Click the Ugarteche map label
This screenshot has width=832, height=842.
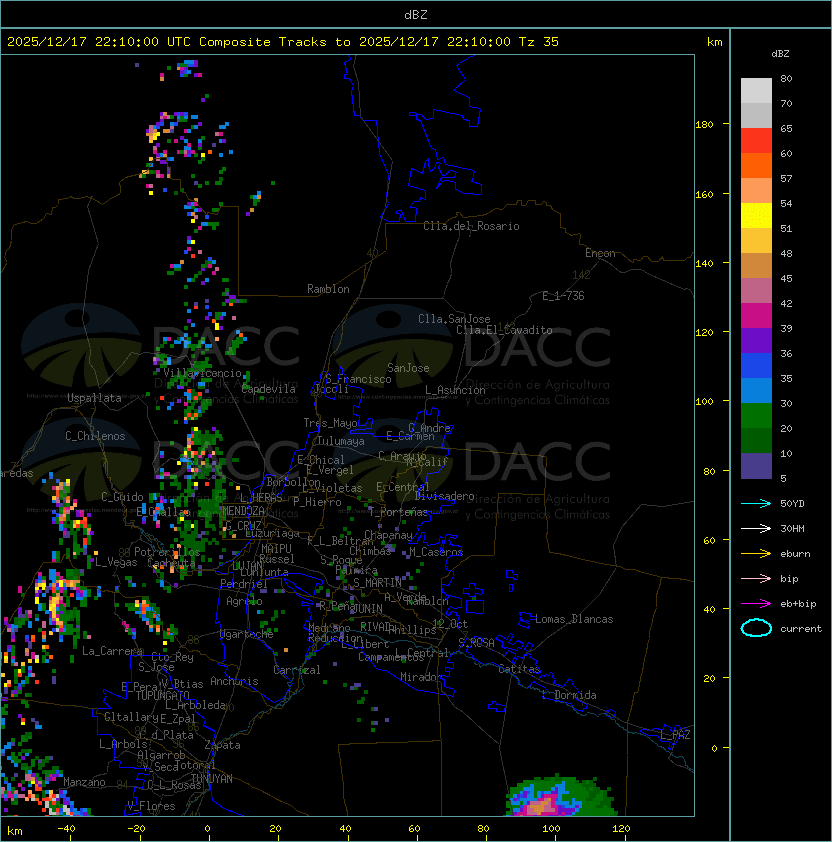point(247,634)
